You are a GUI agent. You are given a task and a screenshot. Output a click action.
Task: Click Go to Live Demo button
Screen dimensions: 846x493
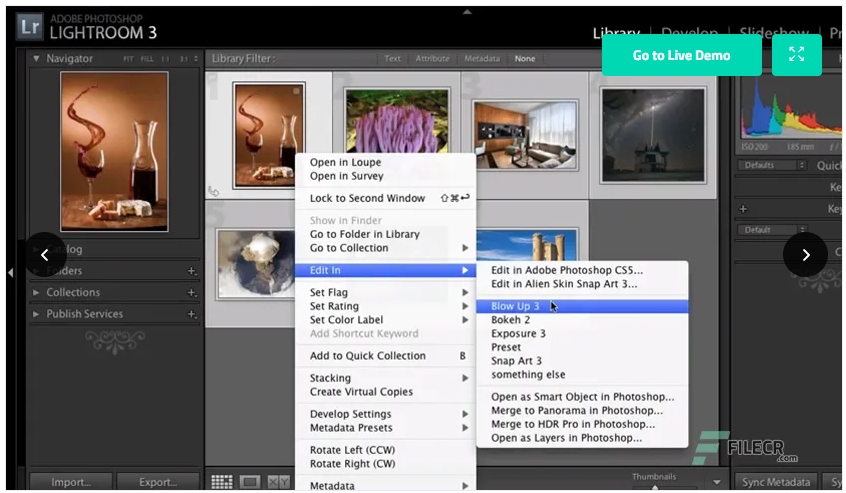pyautogui.click(x=681, y=55)
